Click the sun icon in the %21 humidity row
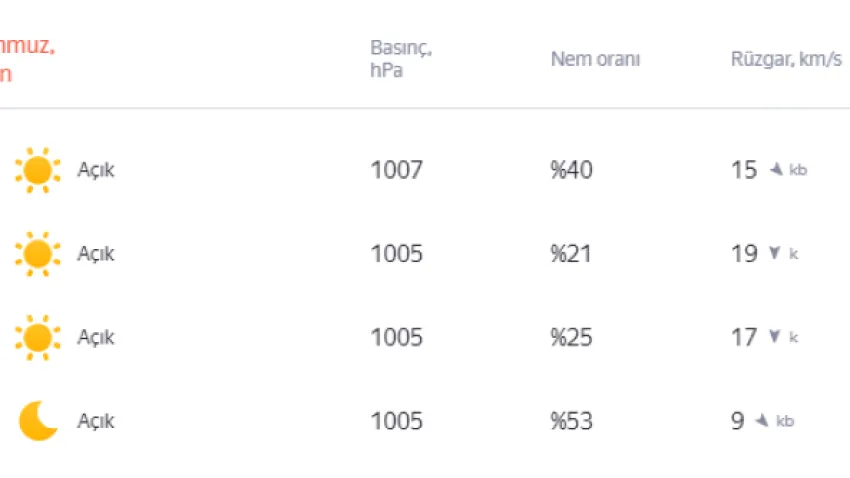Screen dimensions: 850x478 [x=37, y=254]
